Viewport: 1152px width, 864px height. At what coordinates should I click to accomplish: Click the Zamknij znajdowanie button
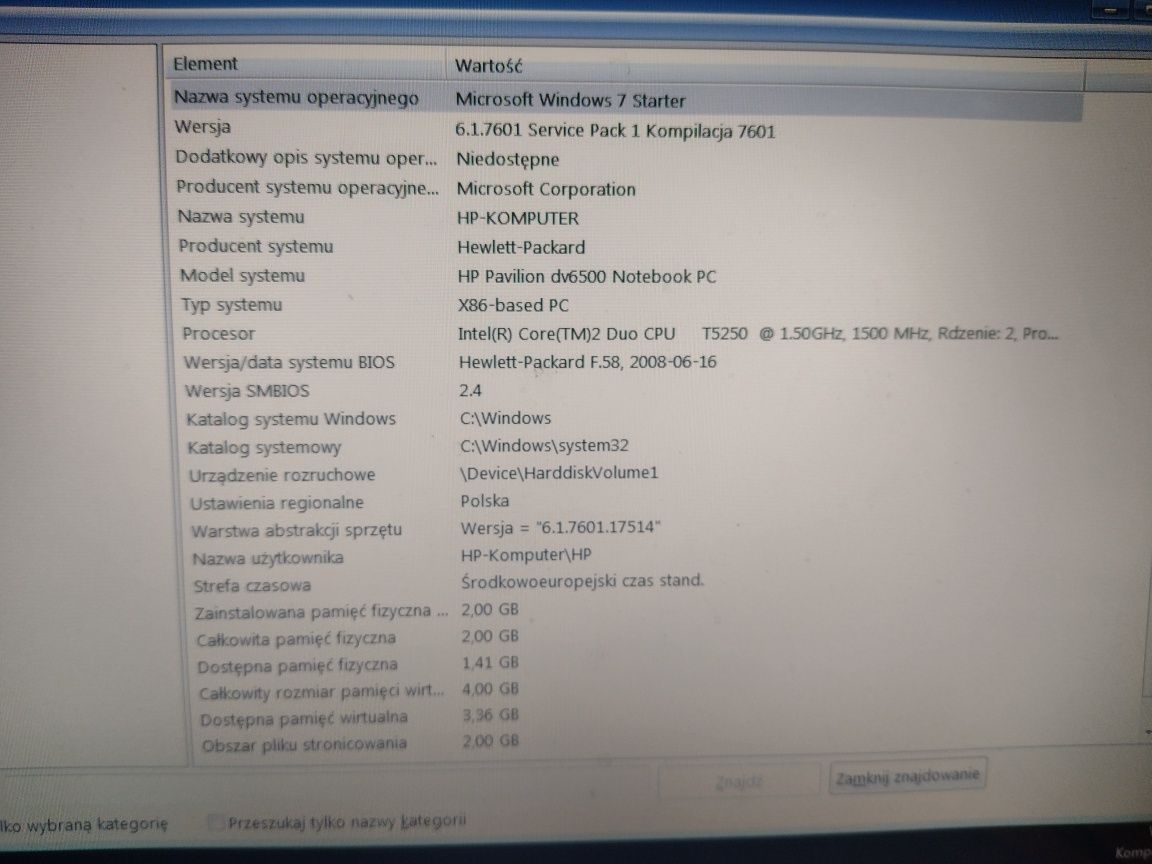pos(907,777)
